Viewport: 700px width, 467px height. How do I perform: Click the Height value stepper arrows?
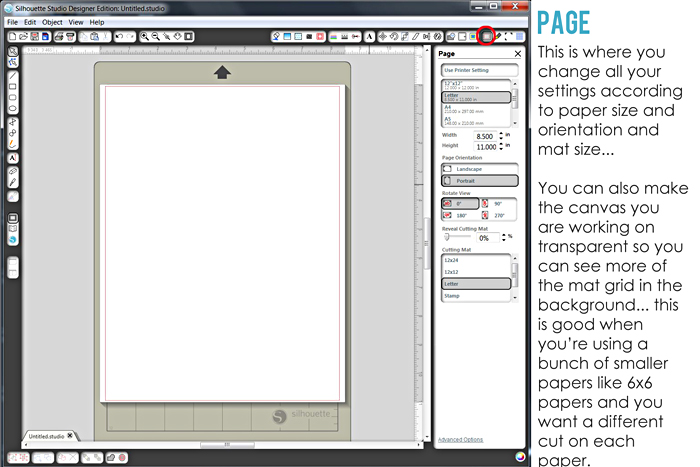[501, 146]
